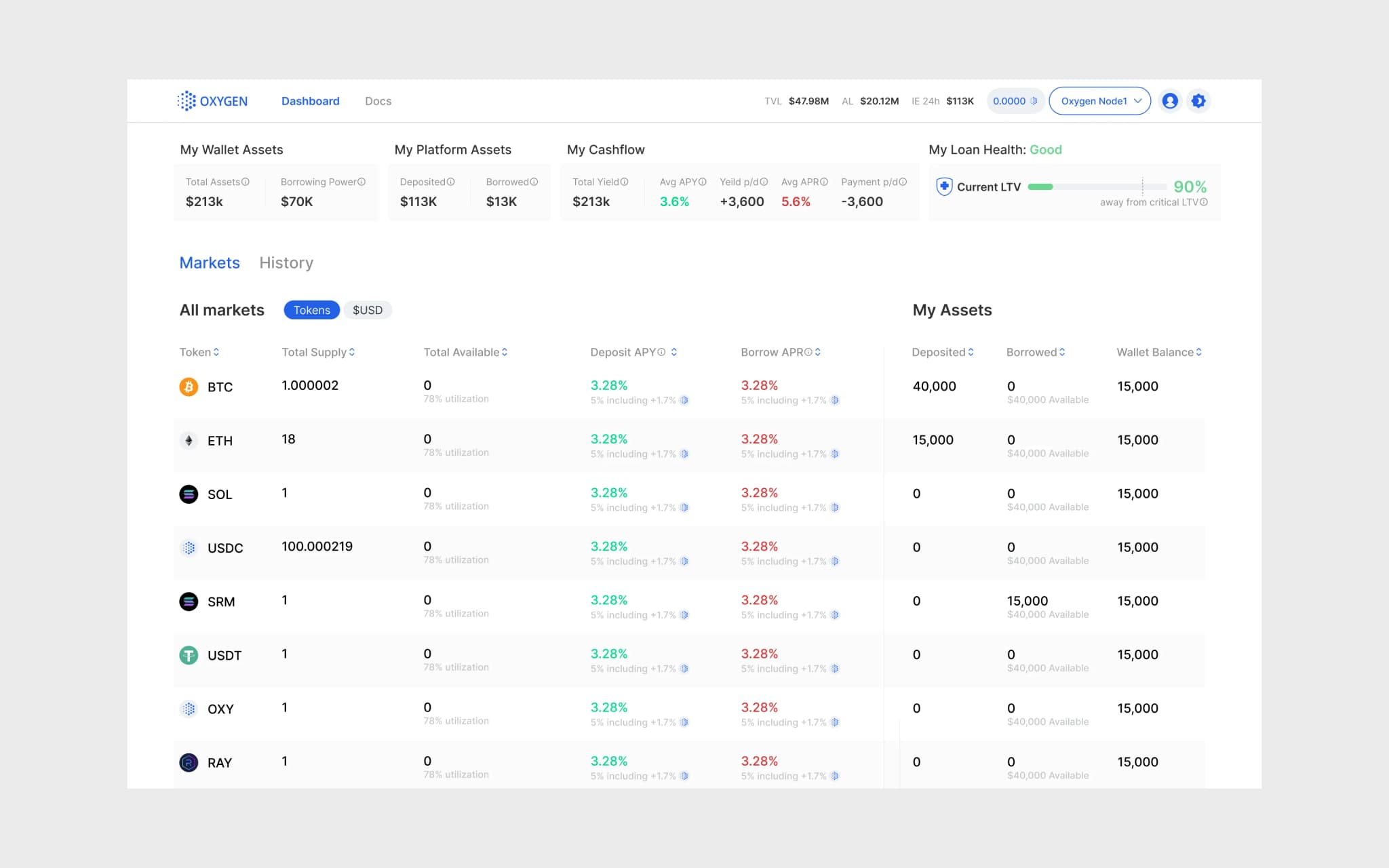Sort the Wallet Balance column
This screenshot has width=1389, height=868.
pyautogui.click(x=1199, y=352)
